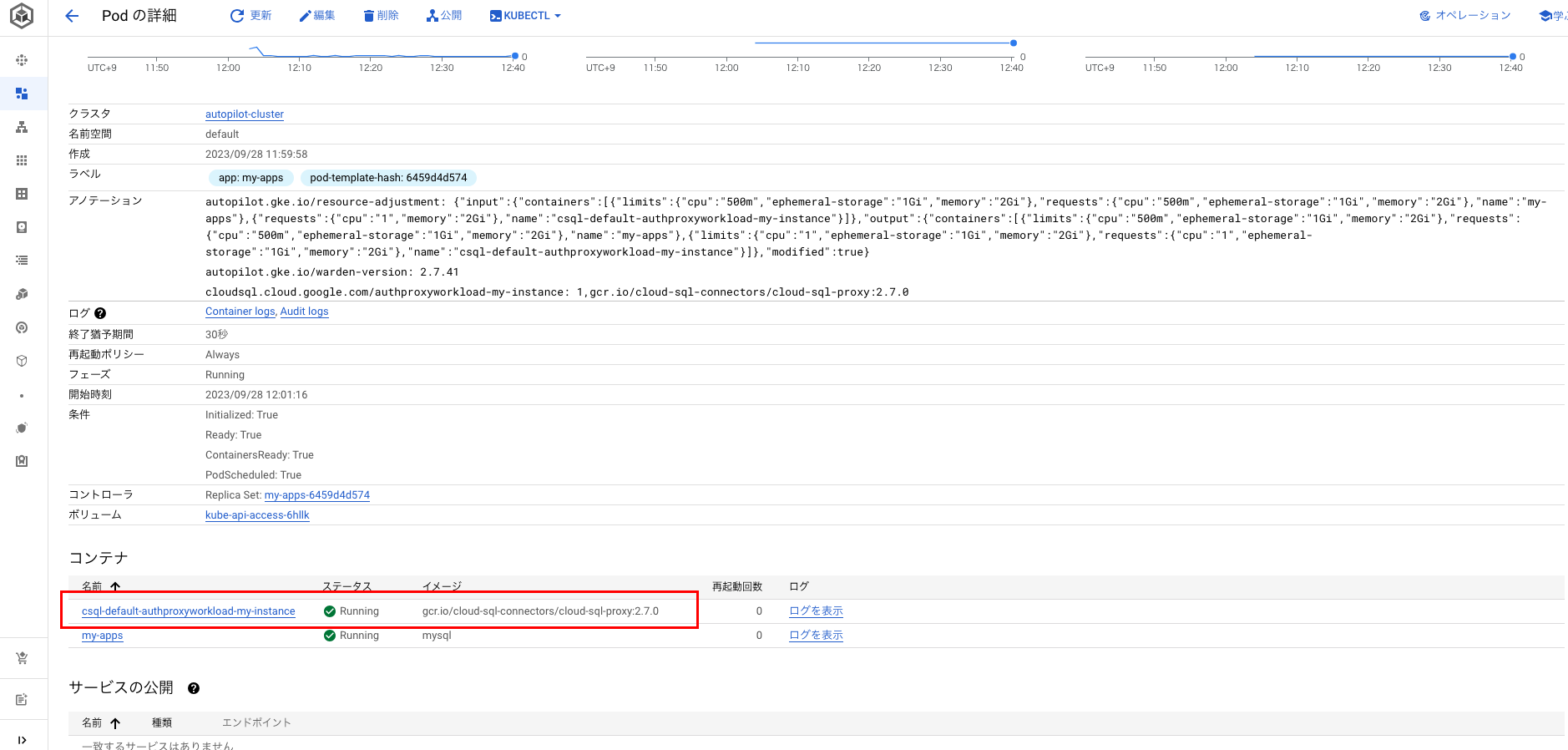Click ログを表示 for the my-apps container
Image resolution: width=1568 pixels, height=750 pixels.
(x=816, y=636)
